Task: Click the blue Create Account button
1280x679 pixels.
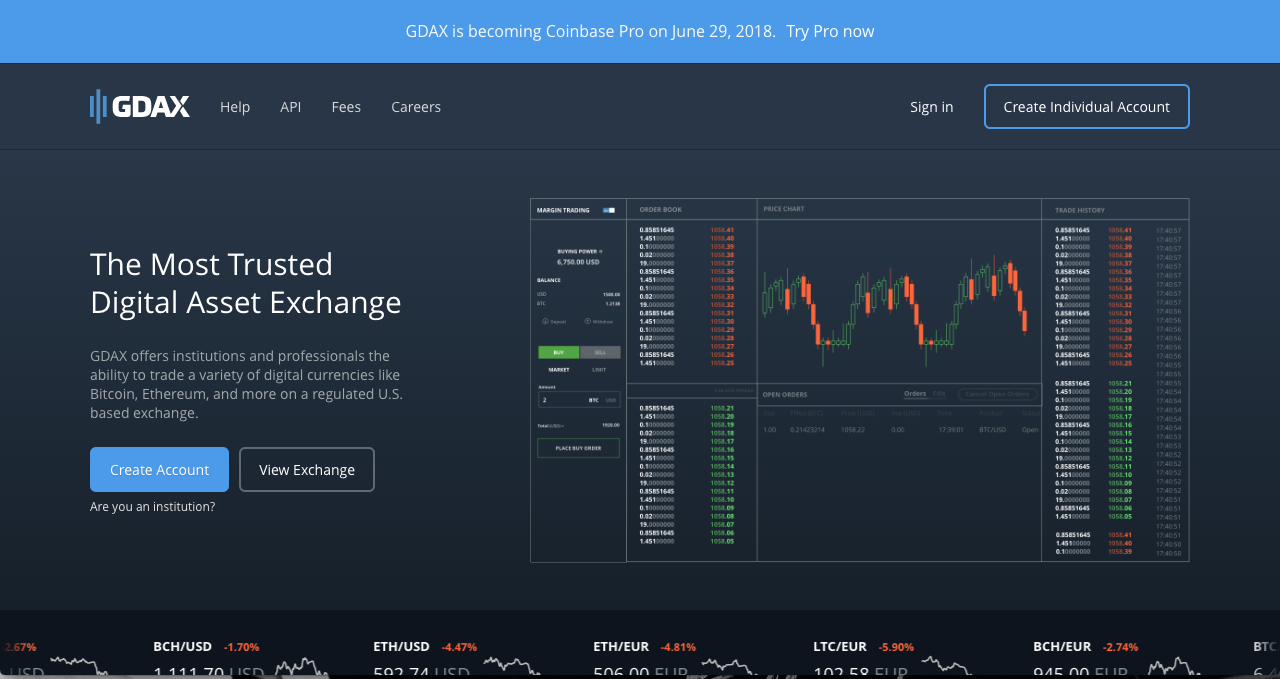Action: point(159,469)
